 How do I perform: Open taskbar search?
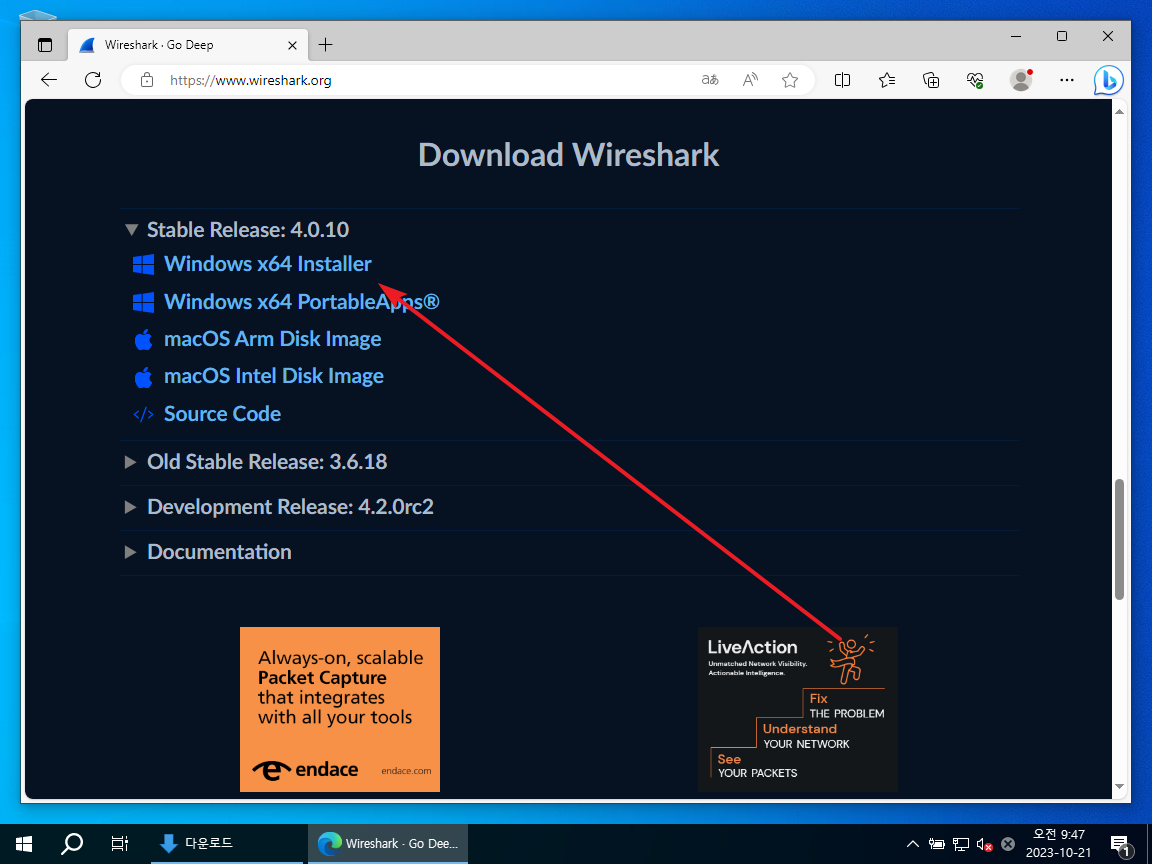pyautogui.click(x=71, y=844)
